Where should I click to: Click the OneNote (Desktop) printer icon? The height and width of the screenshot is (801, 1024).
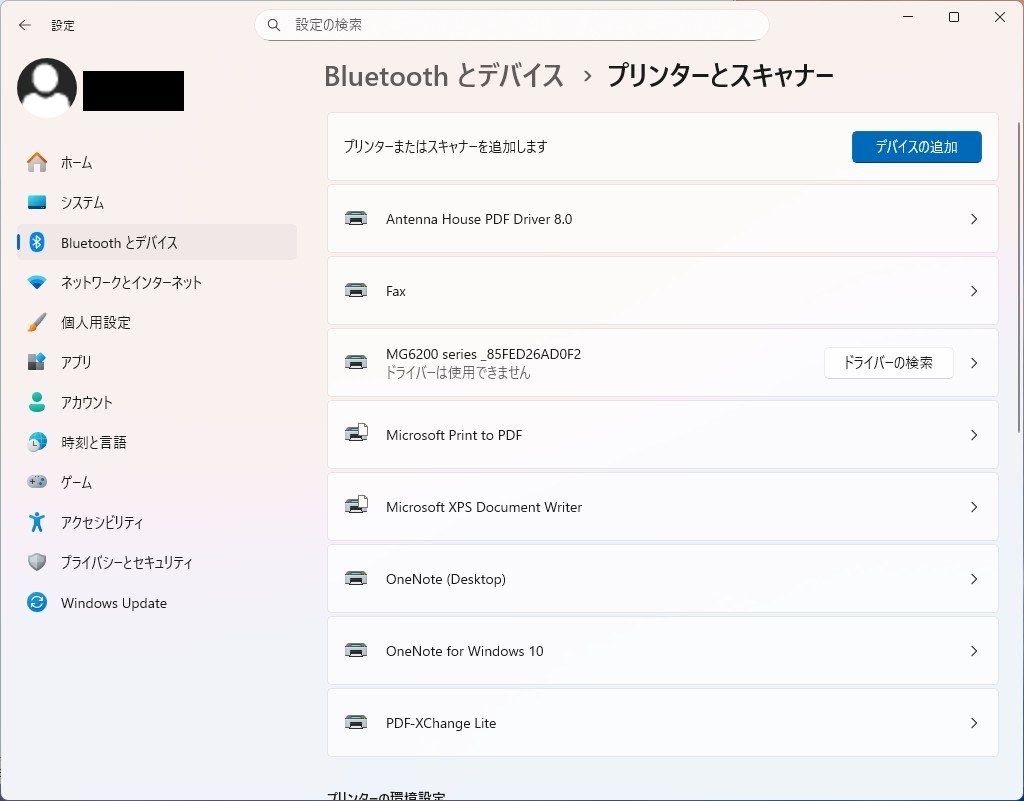pyautogui.click(x=356, y=578)
